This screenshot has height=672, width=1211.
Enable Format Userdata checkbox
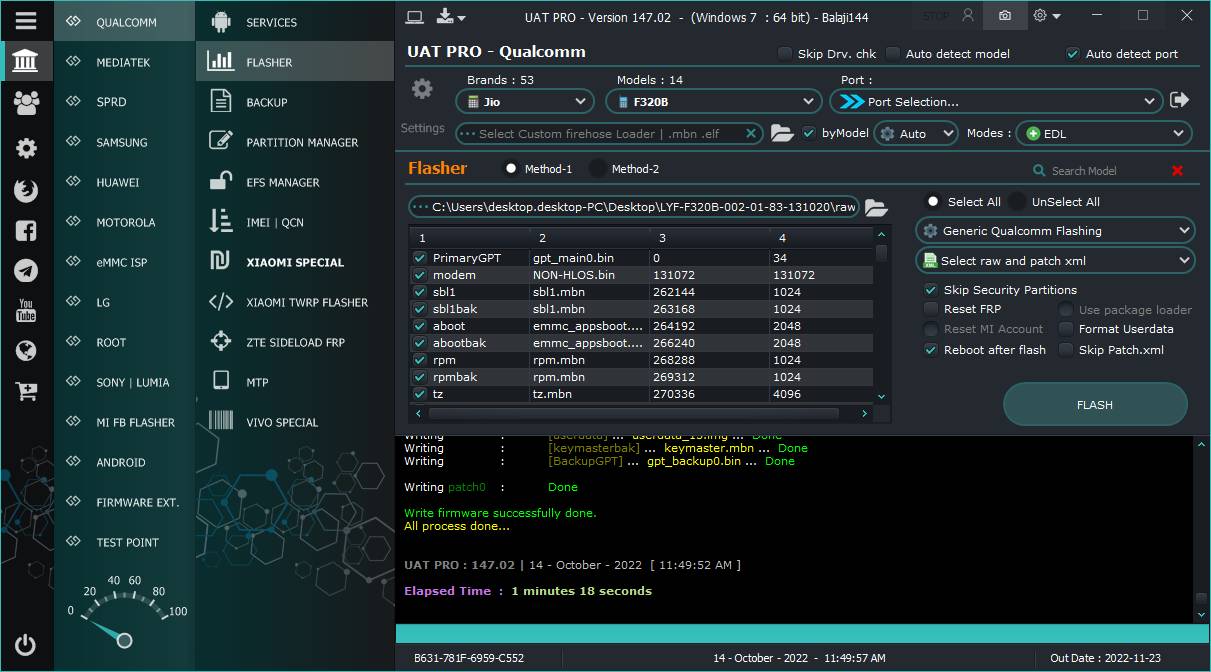tap(1066, 329)
